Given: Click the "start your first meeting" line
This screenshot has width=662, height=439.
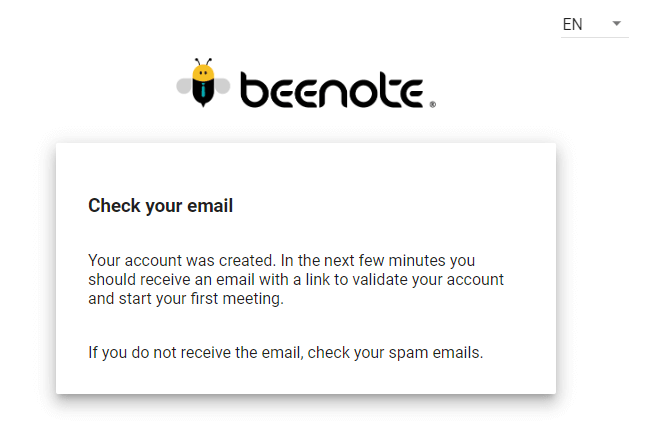Looking at the screenshot, I should point(201,298).
